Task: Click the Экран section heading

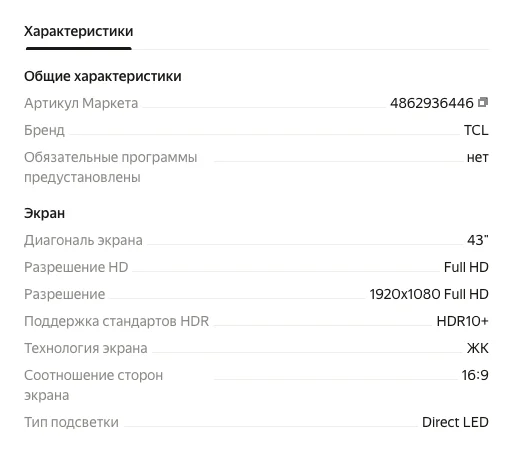Action: 44,213
